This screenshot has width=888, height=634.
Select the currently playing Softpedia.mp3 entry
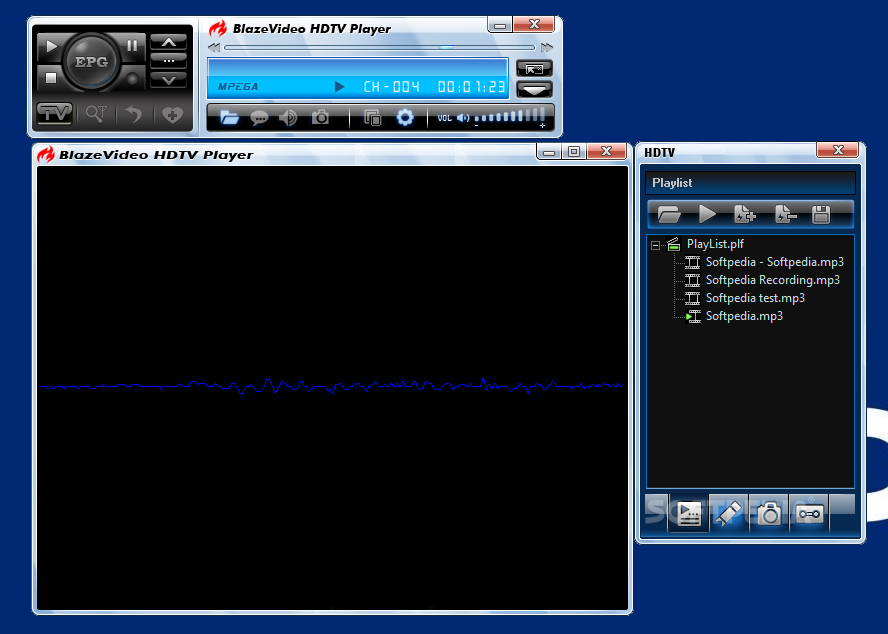[744, 316]
